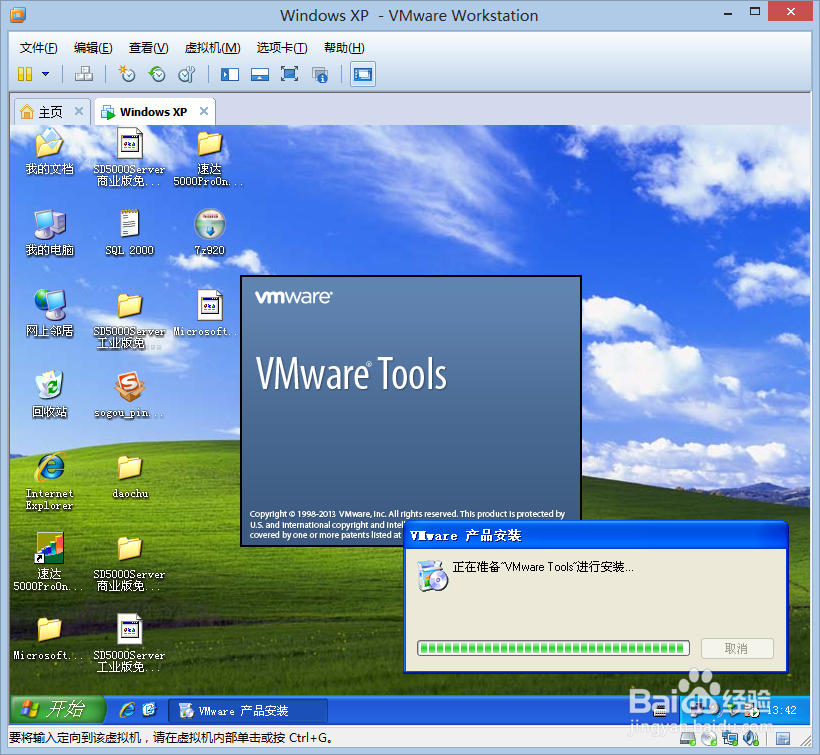The width and height of the screenshot is (820, 755).
Task: Open the 查看(V) menu
Action: [x=149, y=48]
